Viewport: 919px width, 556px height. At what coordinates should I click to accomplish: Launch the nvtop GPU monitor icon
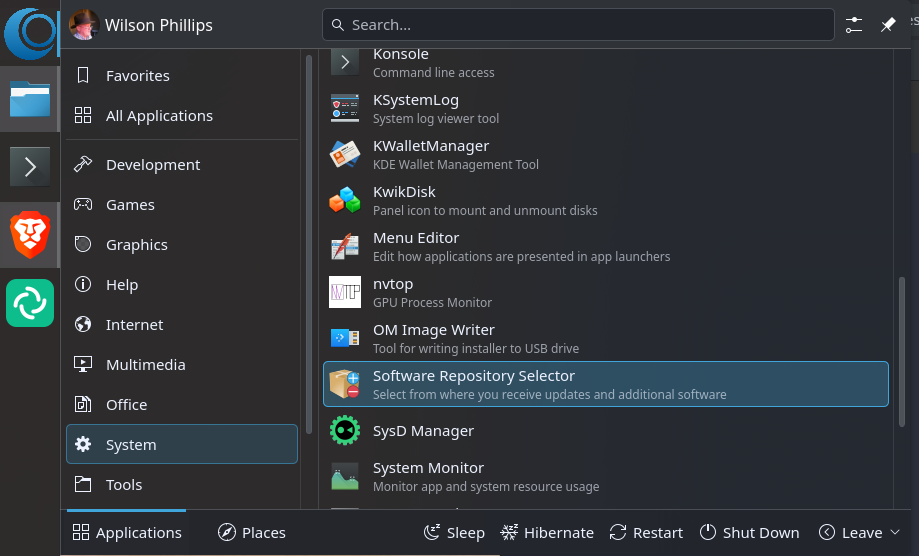coord(345,292)
